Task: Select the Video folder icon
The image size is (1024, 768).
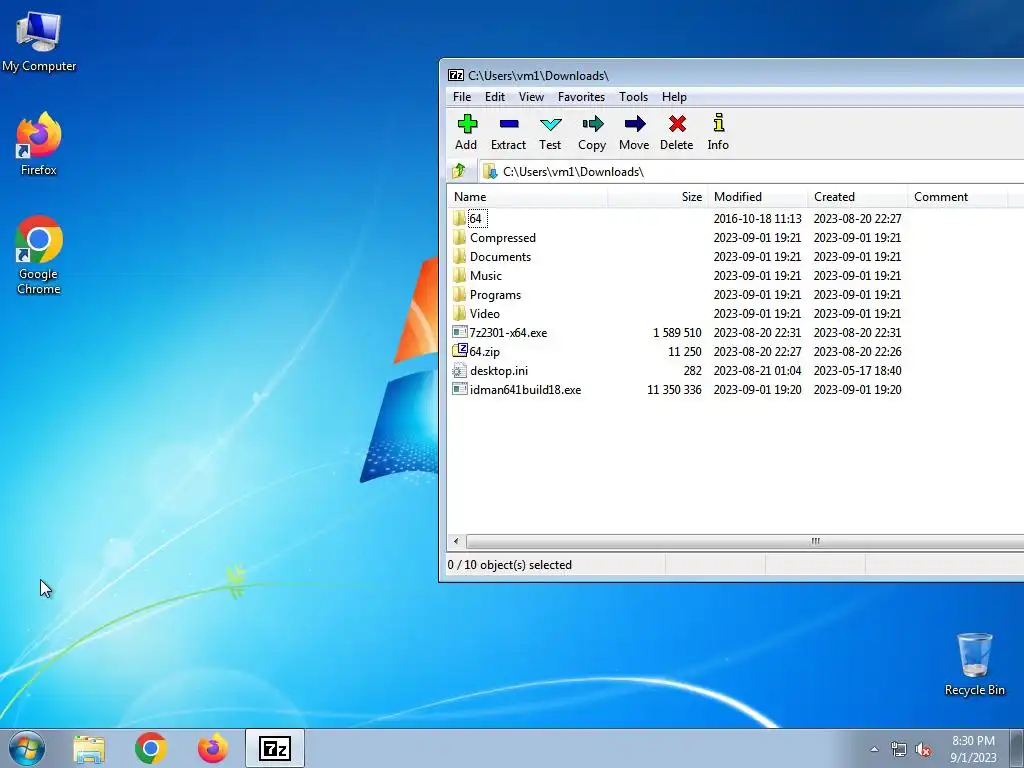Action: pos(460,313)
